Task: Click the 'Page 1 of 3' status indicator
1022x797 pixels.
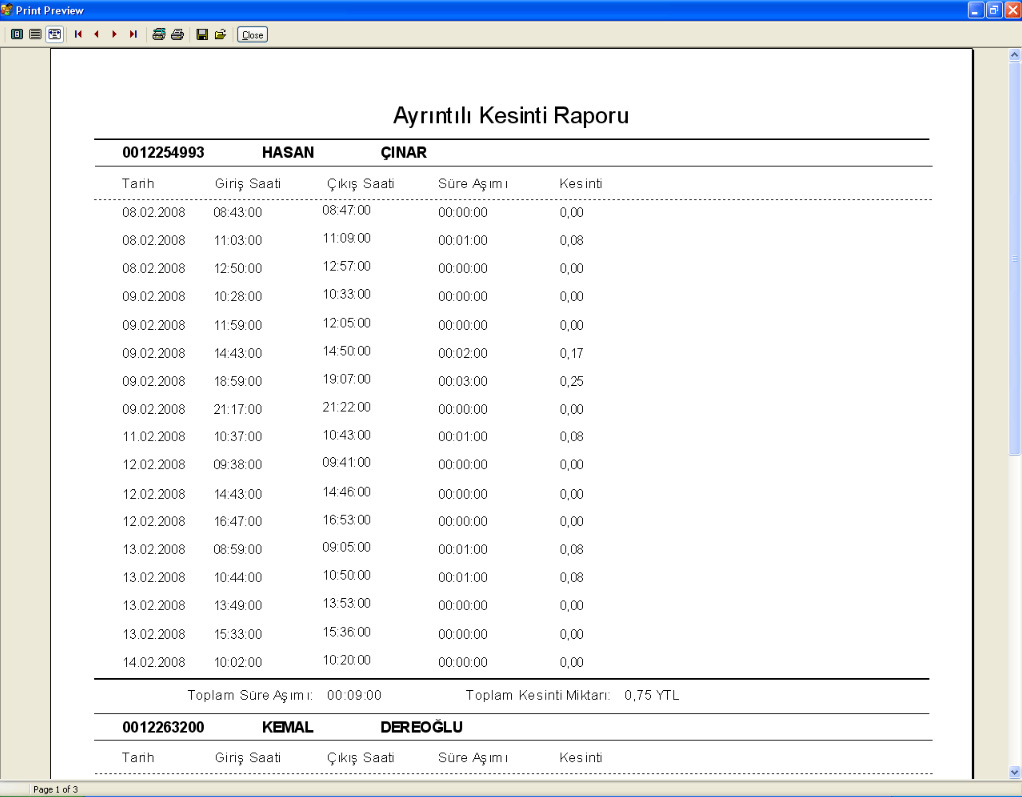Action: 55,790
